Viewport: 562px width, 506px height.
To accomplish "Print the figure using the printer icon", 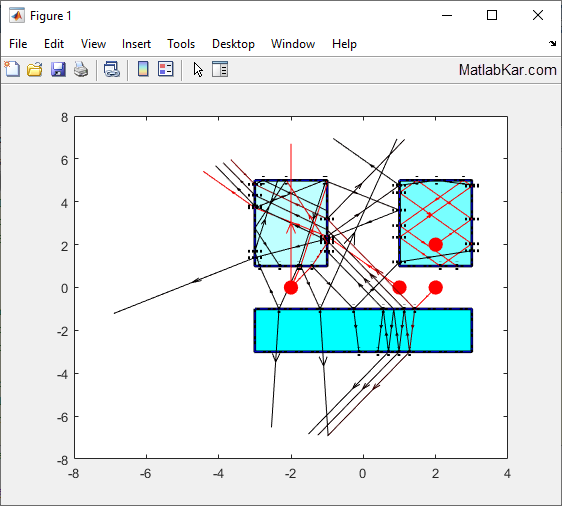I will point(81,69).
